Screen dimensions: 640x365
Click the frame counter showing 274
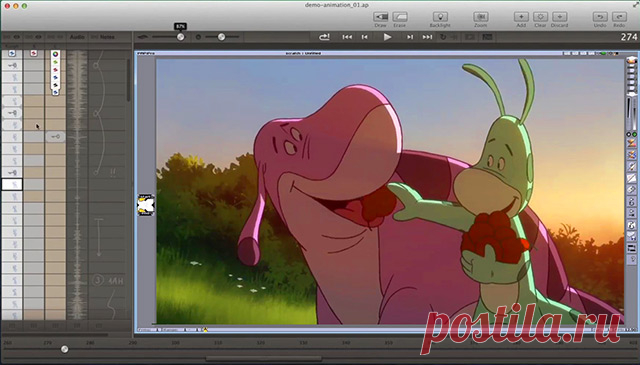[629, 37]
